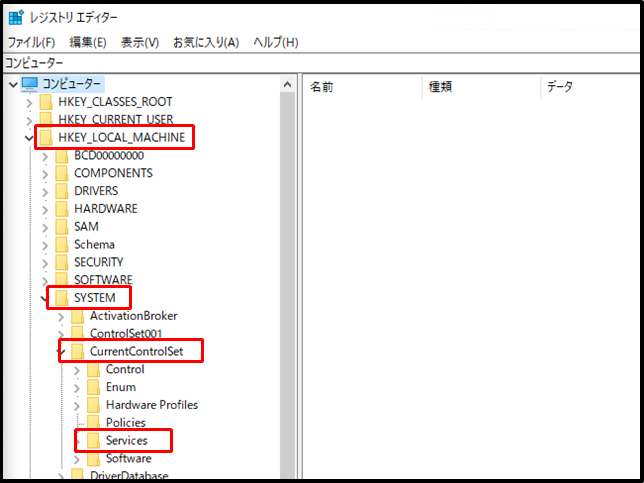This screenshot has width=644, height=483.
Task: Select Enum folder icon
Action: 94,387
